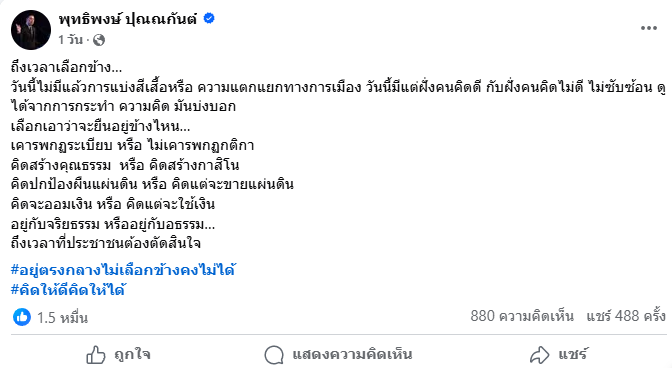
Task: Click the globe public privacy icon
Action: tap(99, 40)
